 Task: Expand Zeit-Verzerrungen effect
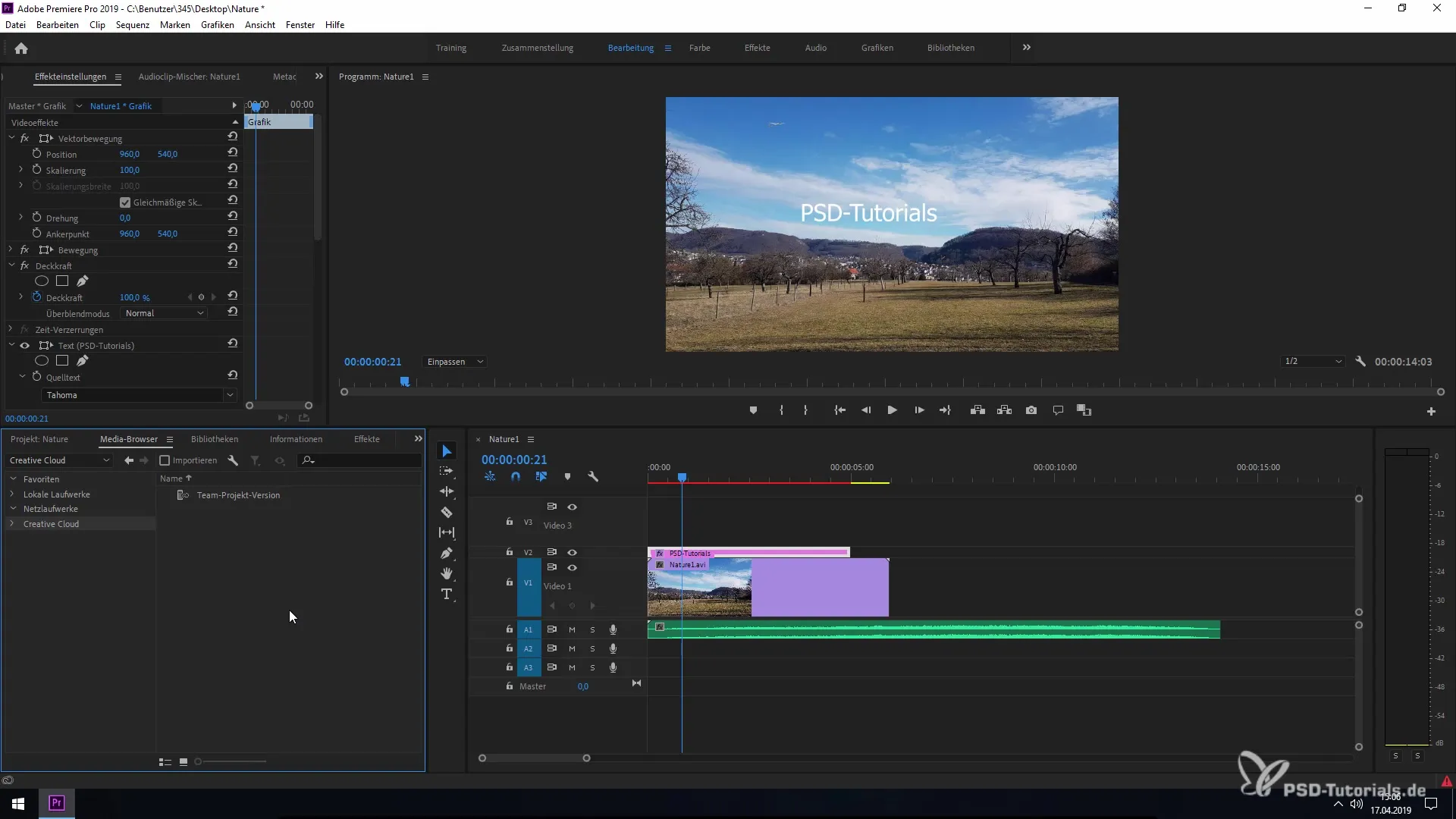click(x=11, y=329)
